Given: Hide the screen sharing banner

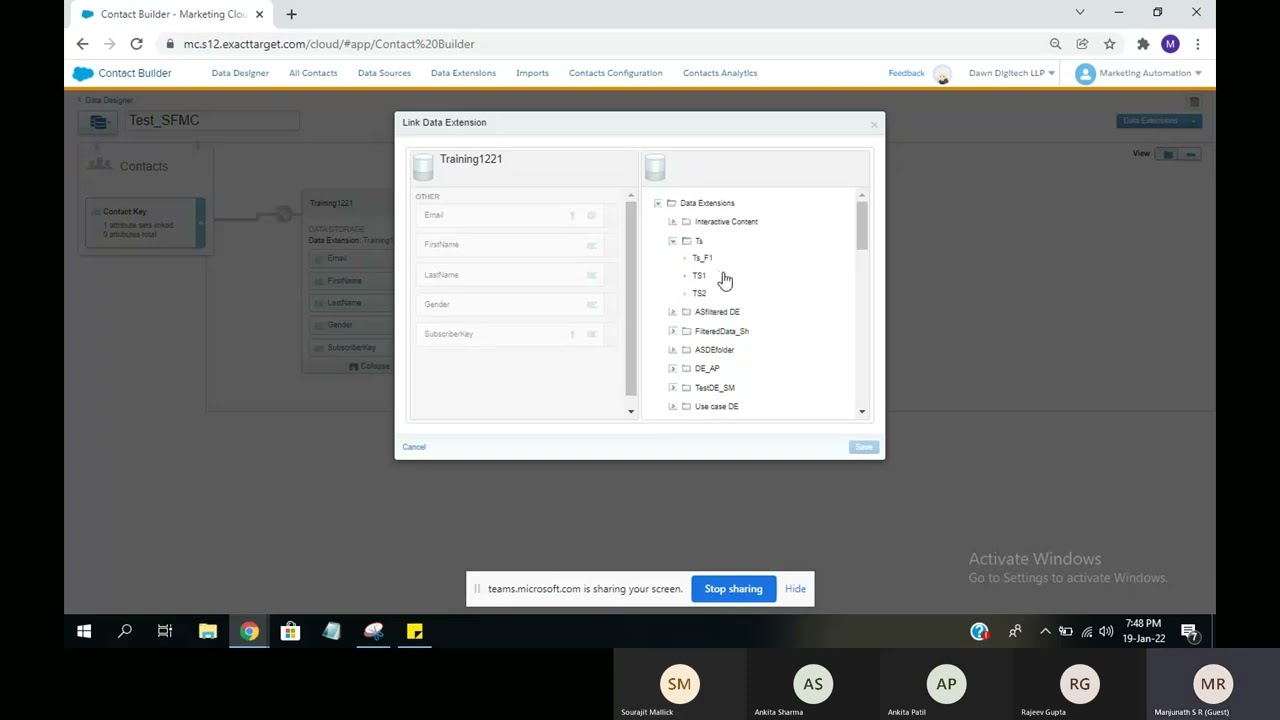Looking at the screenshot, I should point(795,589).
